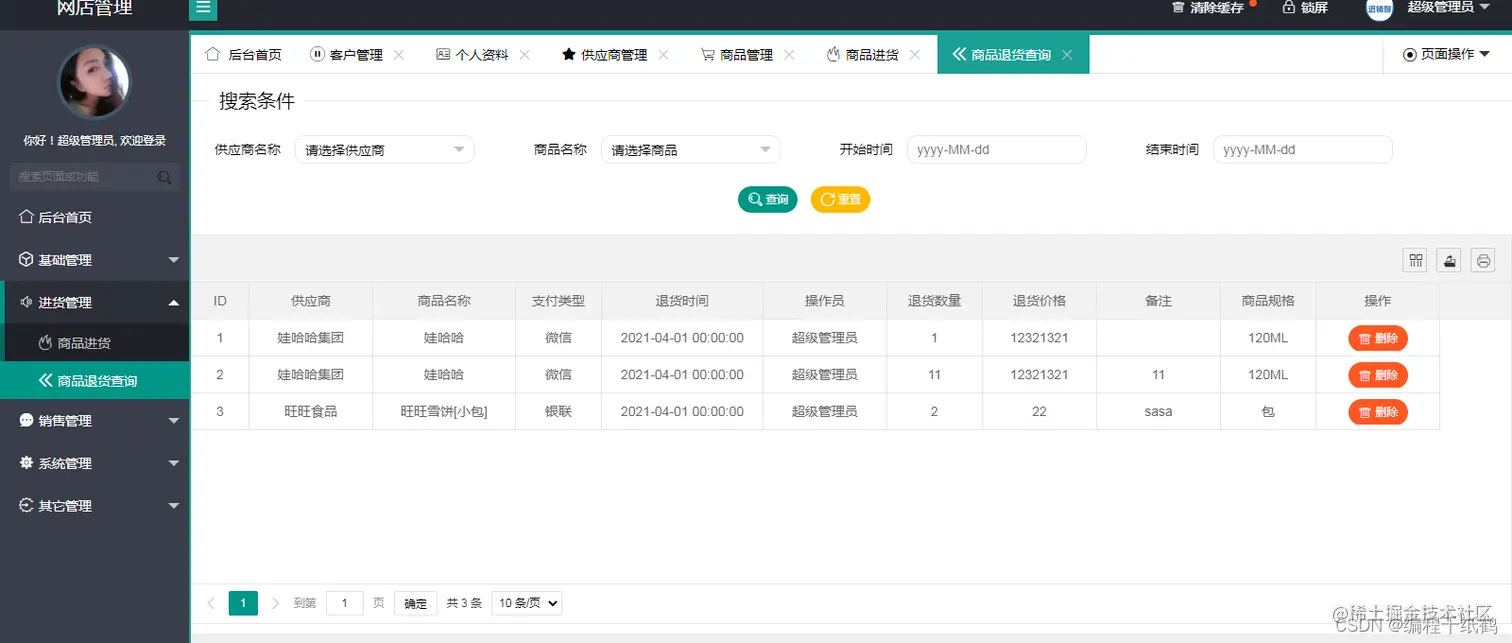The image size is (1512, 643).
Task: Open the 10 条/页 page size dropdown
Action: pos(526,603)
